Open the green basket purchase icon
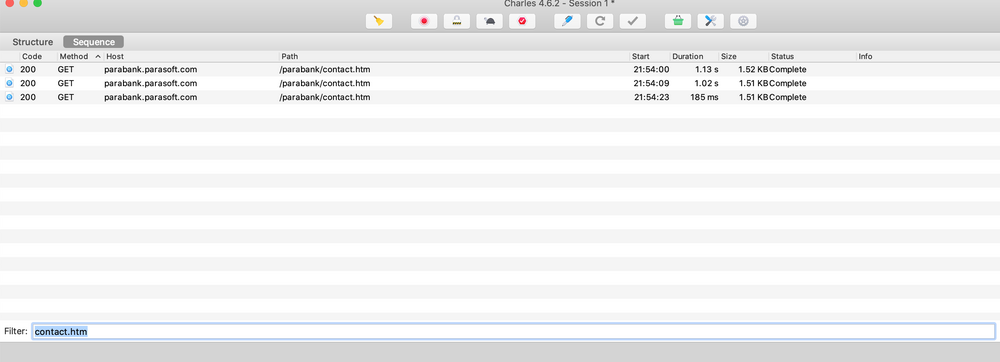 678,21
